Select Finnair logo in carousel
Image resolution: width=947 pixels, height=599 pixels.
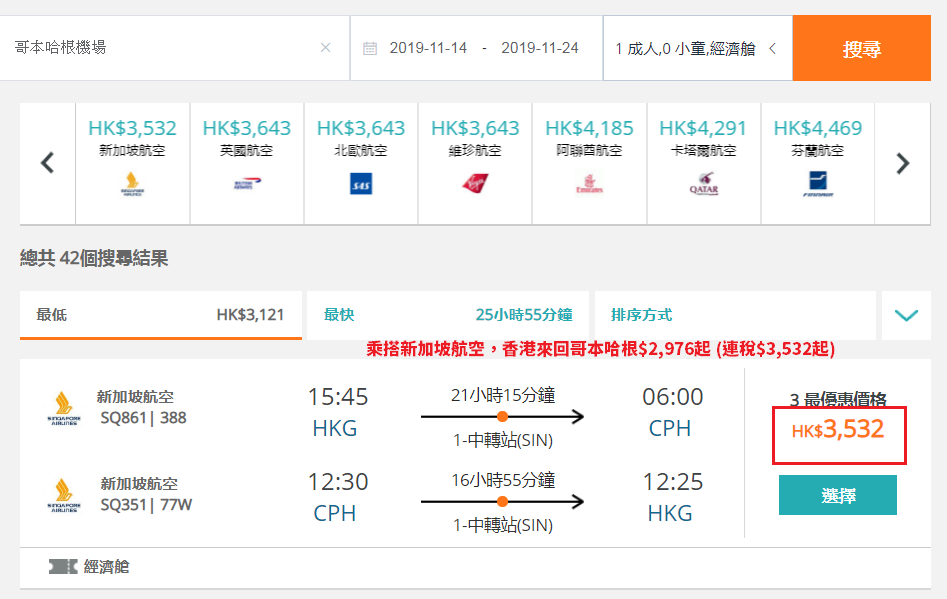click(x=818, y=184)
